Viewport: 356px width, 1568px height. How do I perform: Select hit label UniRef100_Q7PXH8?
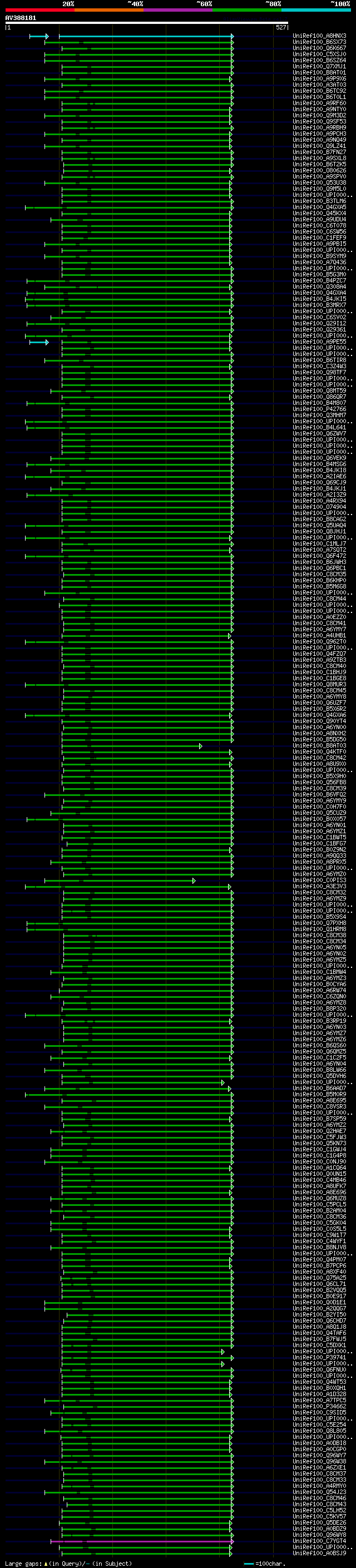319,923
